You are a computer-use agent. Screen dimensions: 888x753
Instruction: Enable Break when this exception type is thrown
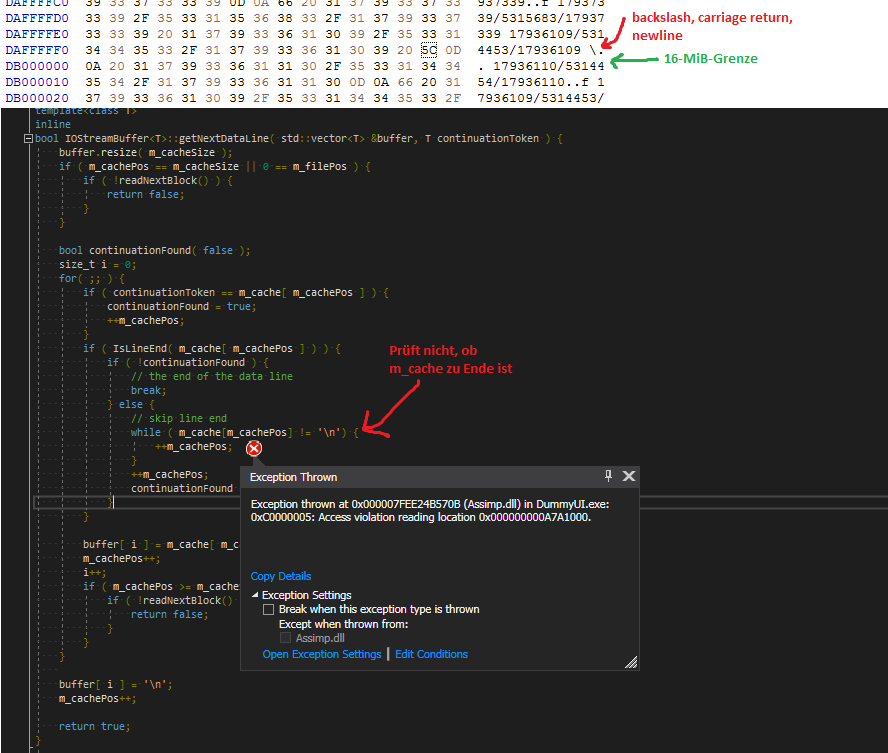[x=268, y=609]
